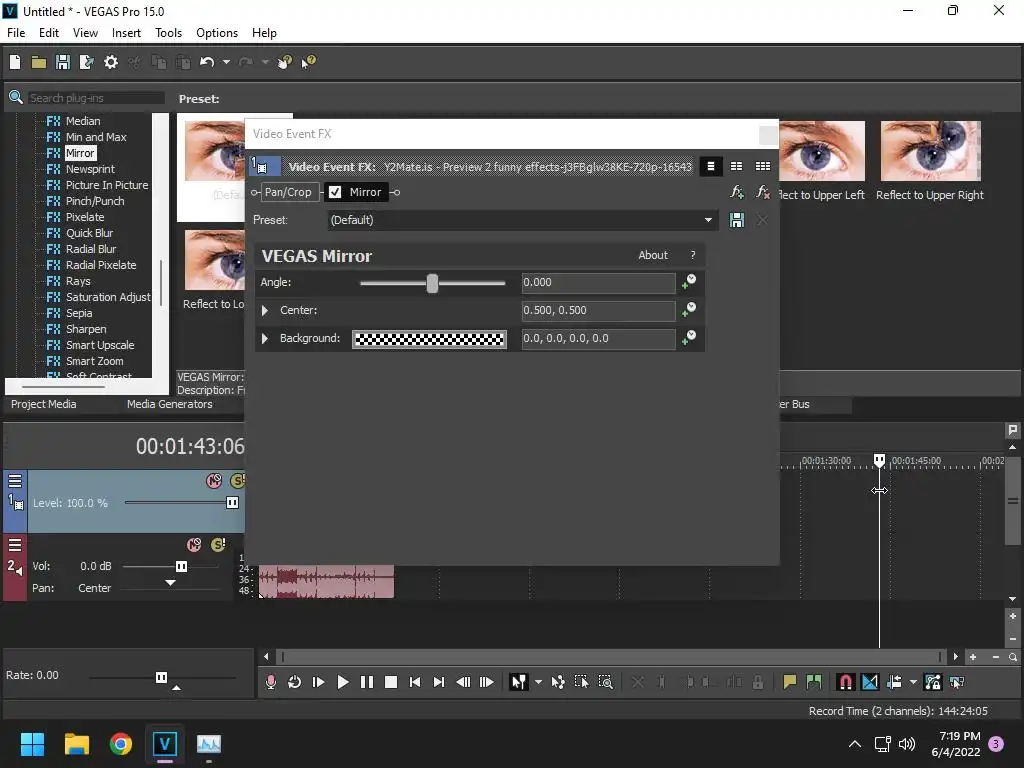The image size is (1024, 768).
Task: Mute audio track 2
Action: click(194, 545)
